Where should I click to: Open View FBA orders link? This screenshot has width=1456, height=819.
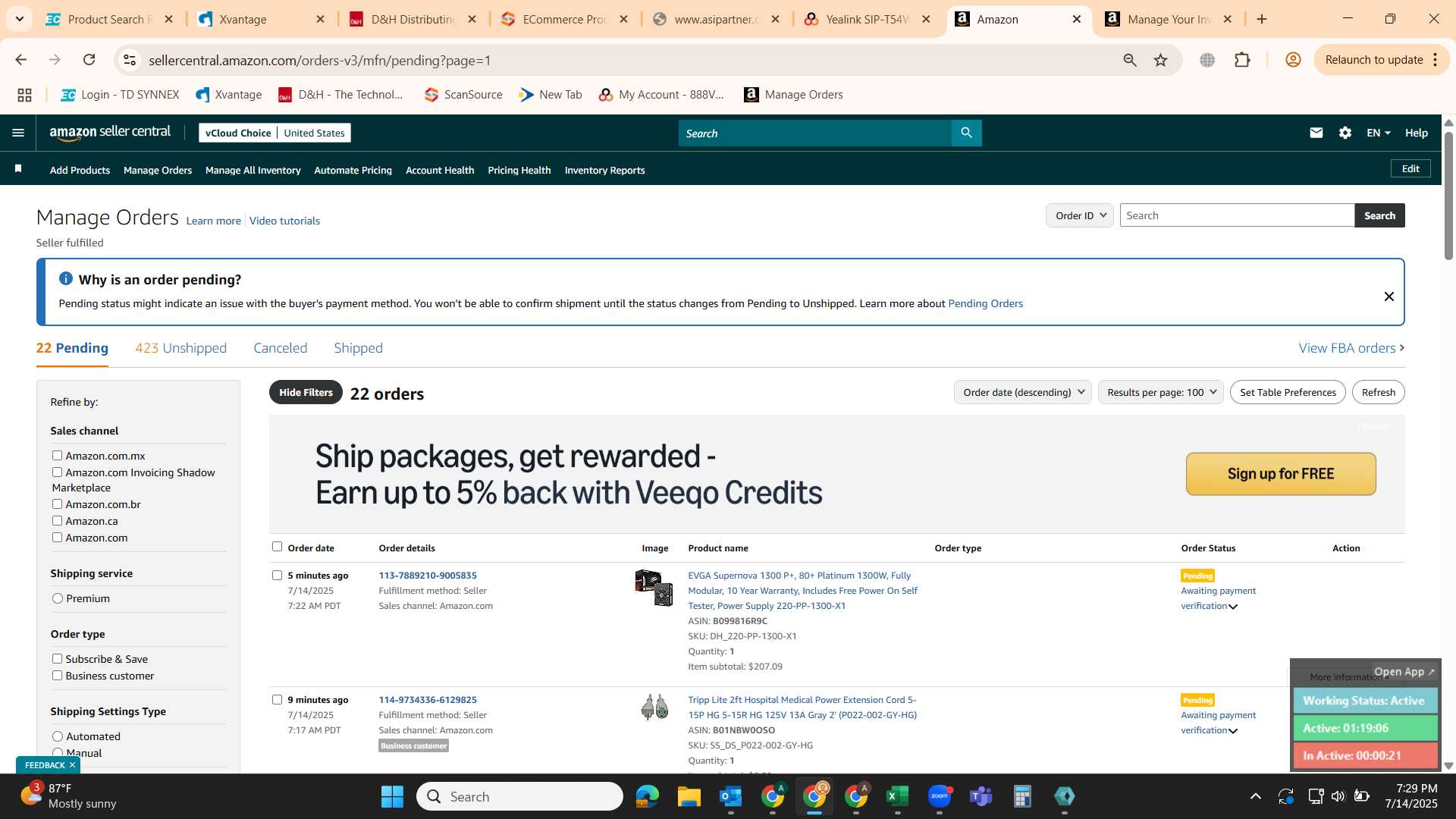point(1351,348)
